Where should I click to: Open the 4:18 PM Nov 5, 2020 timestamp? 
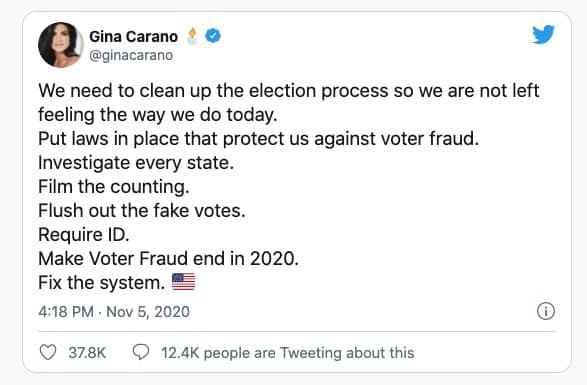pyautogui.click(x=114, y=312)
